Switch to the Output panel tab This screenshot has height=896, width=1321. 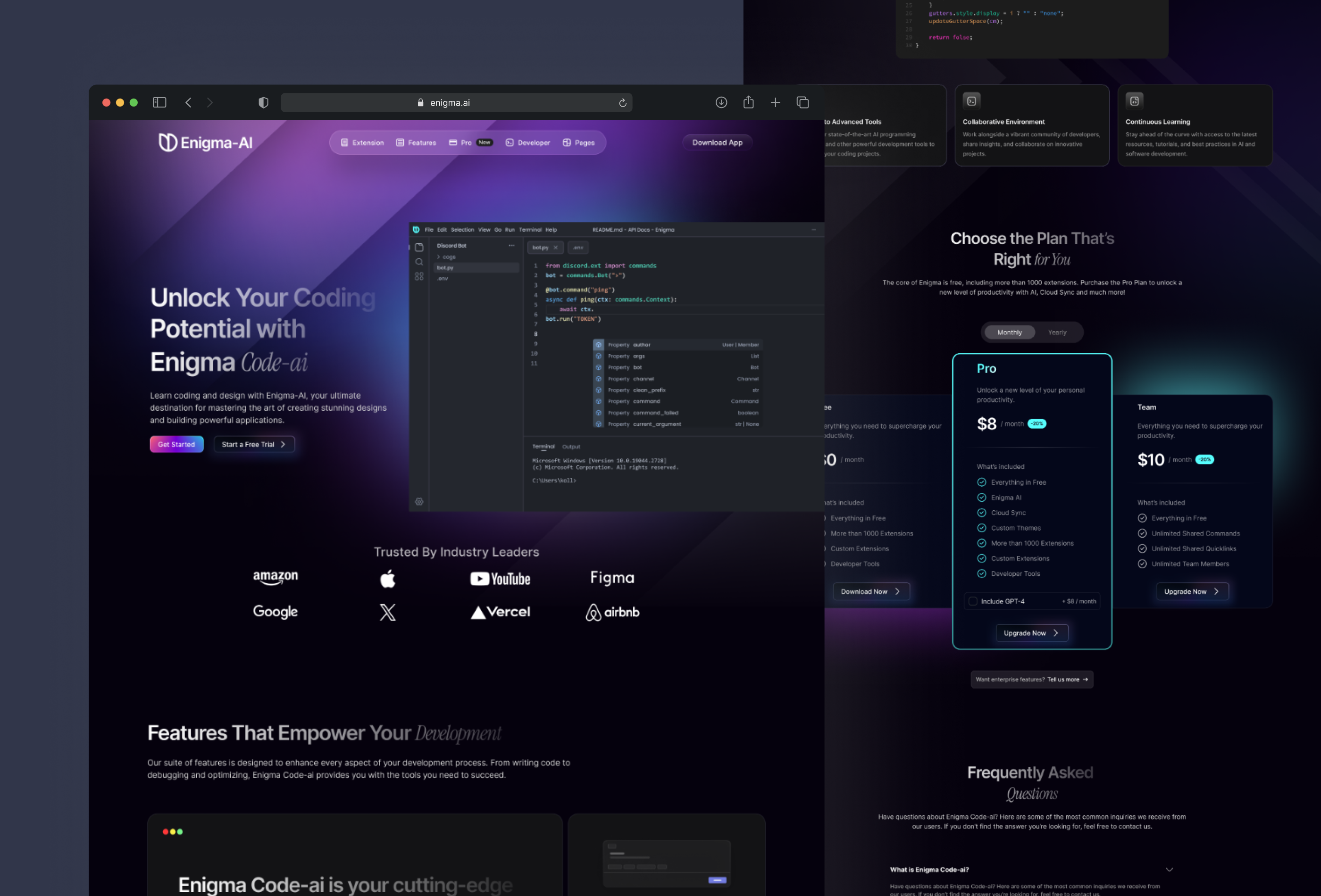[x=571, y=447]
